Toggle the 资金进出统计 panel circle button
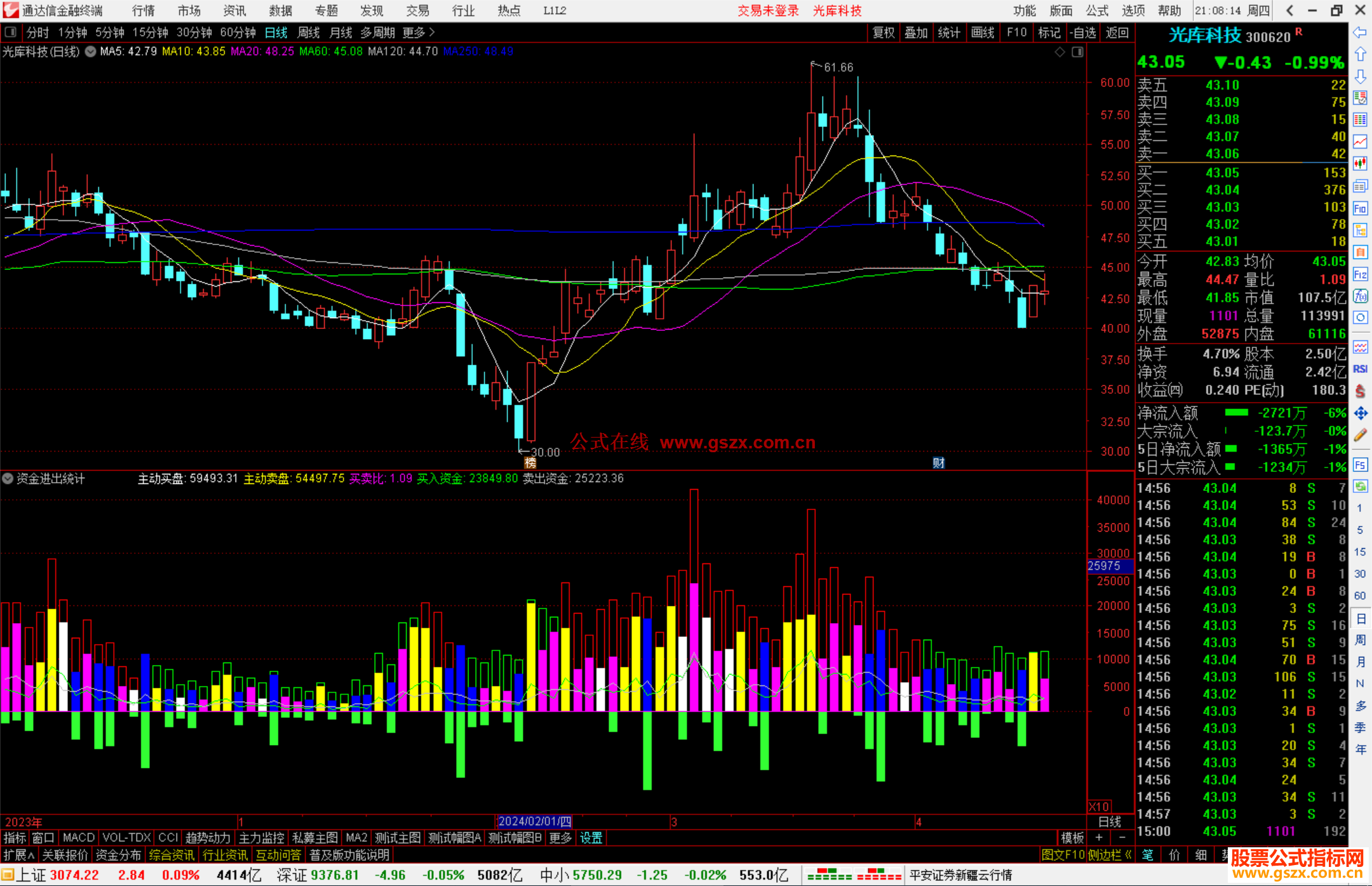Image resolution: width=1372 pixels, height=886 pixels. pos(8,478)
